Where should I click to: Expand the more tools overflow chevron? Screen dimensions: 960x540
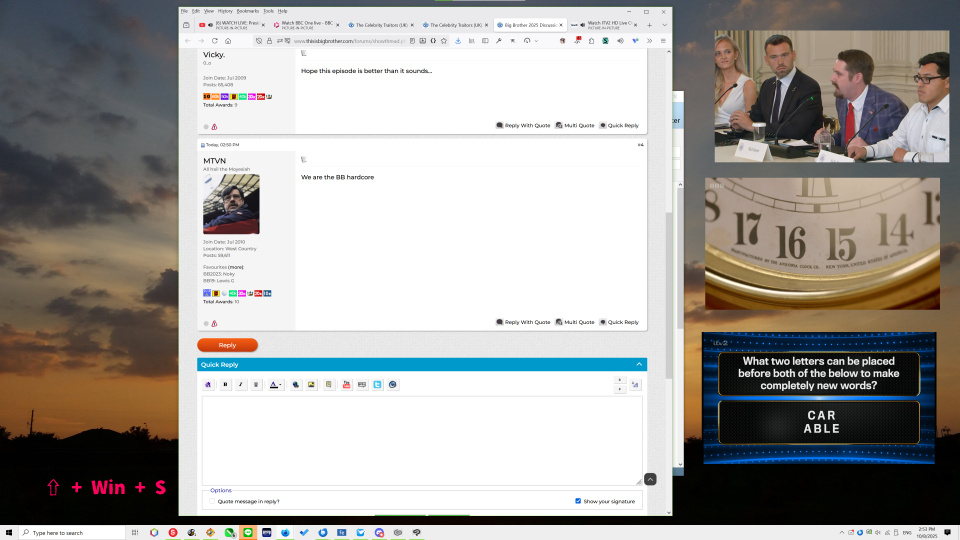pyautogui.click(x=650, y=41)
